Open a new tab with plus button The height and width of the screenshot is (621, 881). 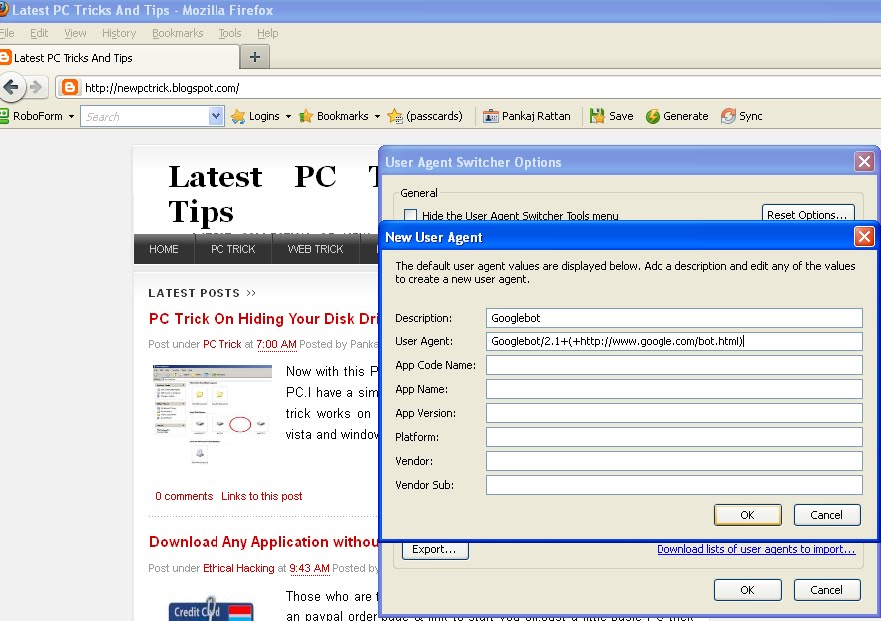[x=255, y=57]
